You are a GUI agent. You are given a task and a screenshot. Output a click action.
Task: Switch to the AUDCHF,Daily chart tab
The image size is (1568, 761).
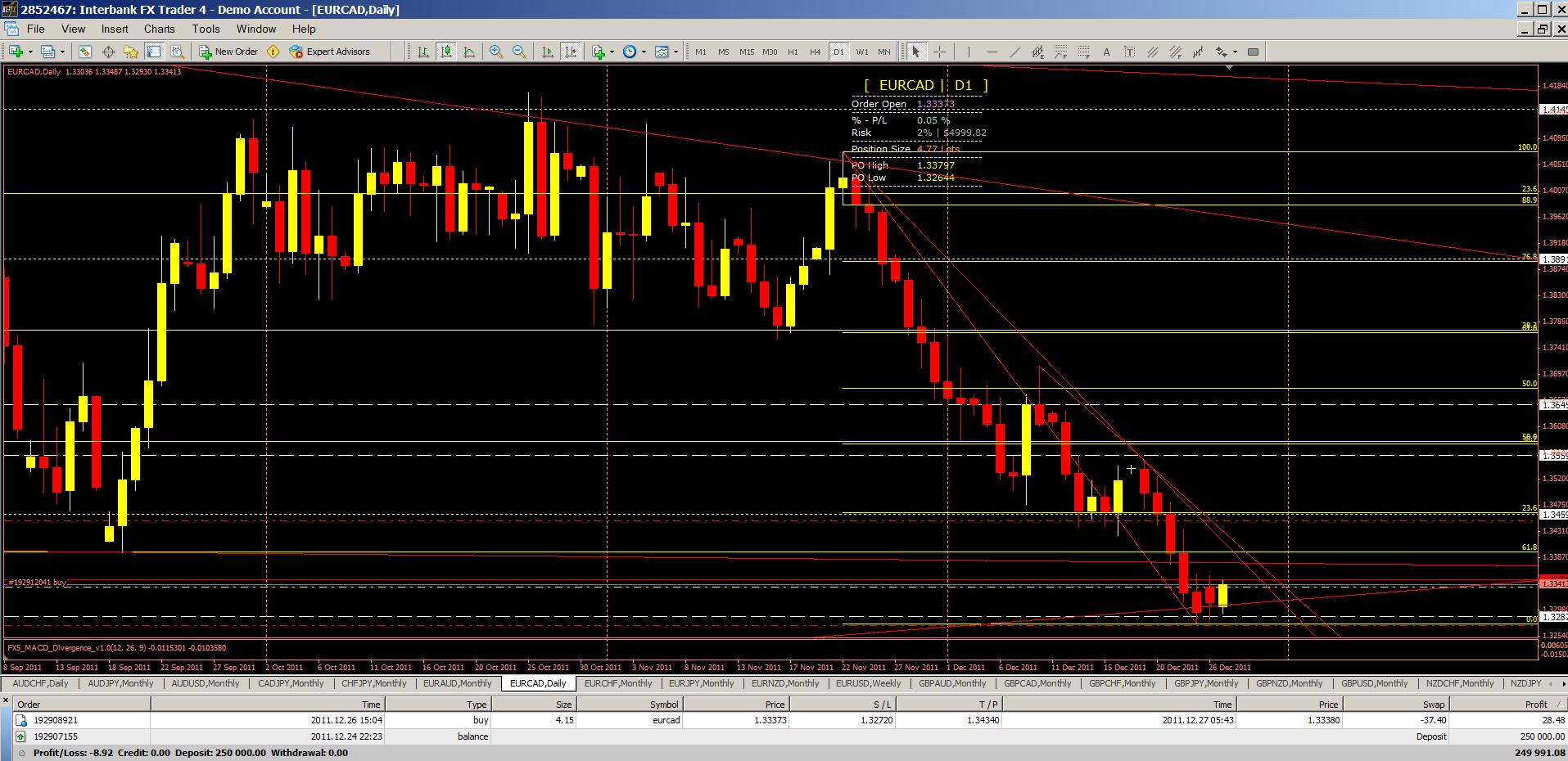point(41,683)
